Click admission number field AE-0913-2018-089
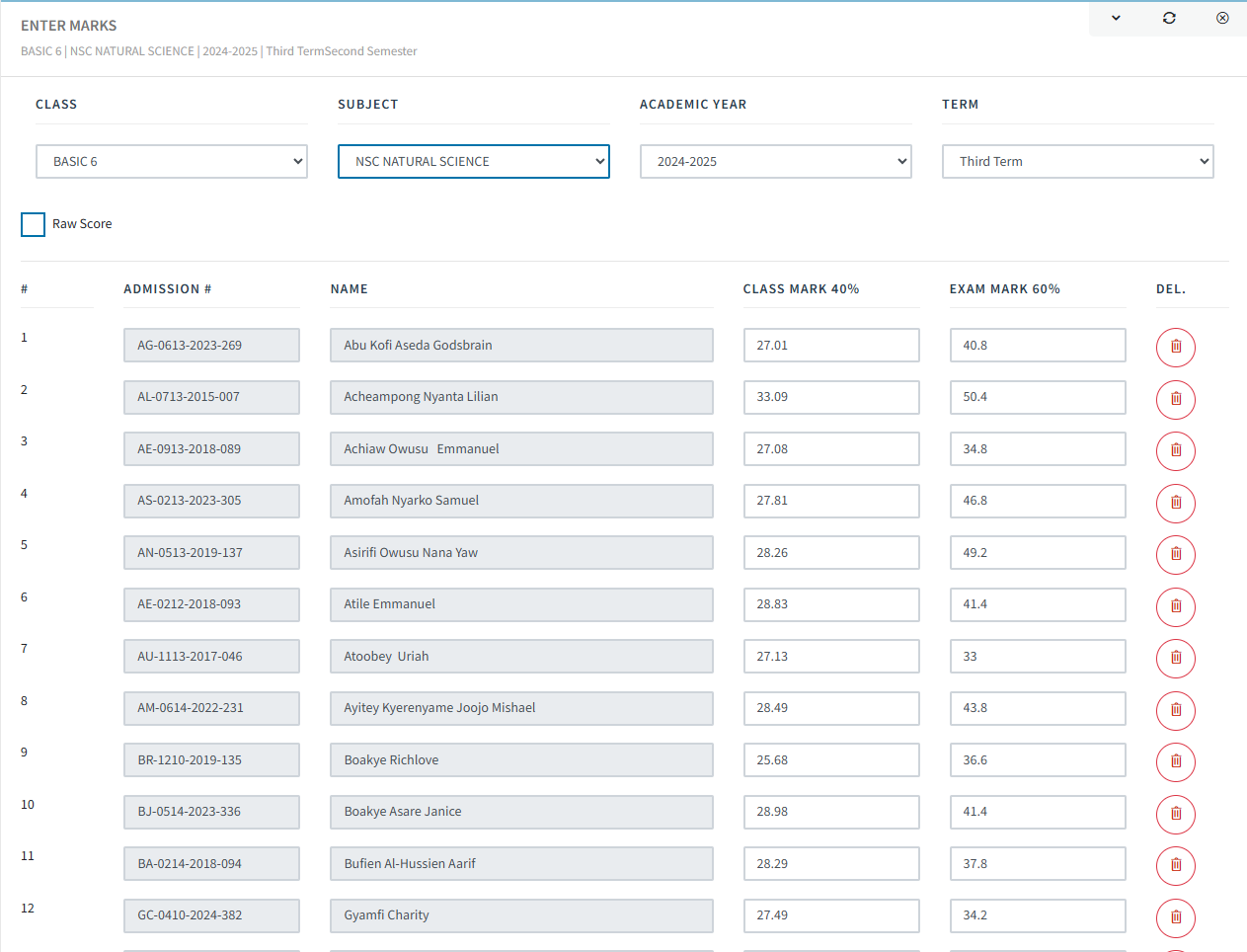The width and height of the screenshot is (1247, 952). point(211,449)
